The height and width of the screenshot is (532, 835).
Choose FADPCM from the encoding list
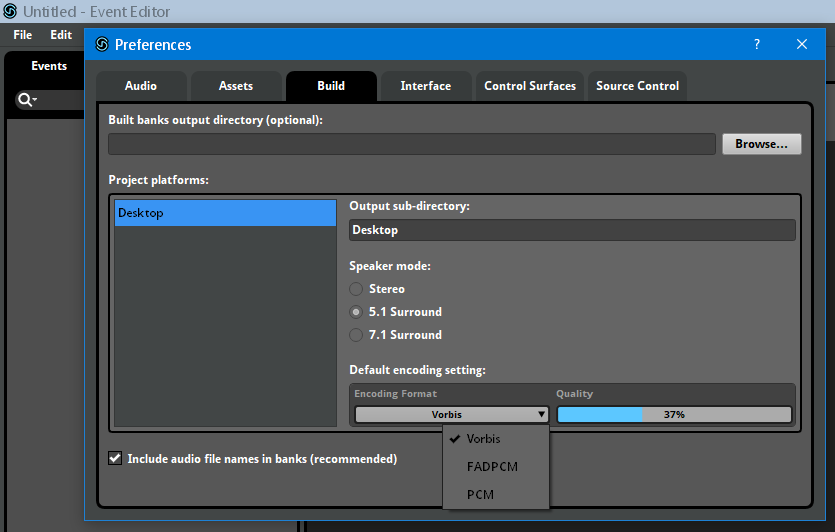click(x=492, y=467)
